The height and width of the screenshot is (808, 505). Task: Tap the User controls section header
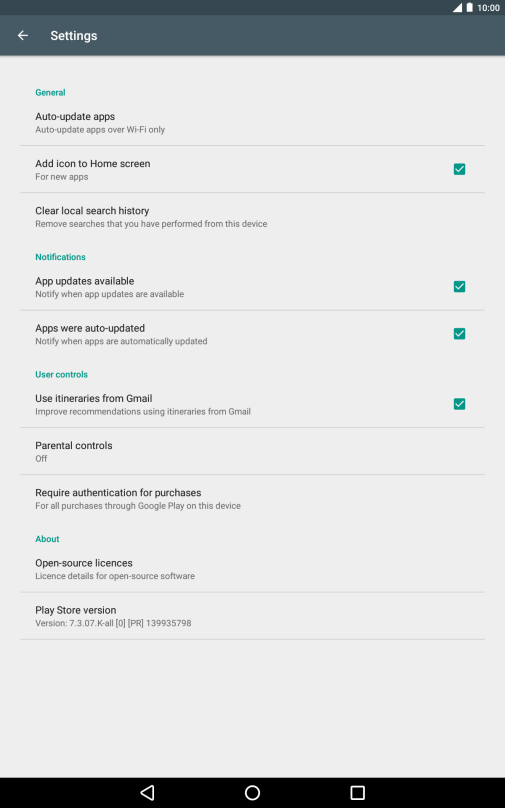[61, 374]
